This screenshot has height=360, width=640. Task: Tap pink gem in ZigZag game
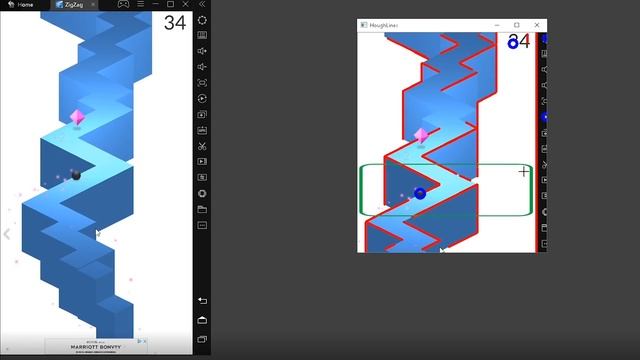coord(77,117)
